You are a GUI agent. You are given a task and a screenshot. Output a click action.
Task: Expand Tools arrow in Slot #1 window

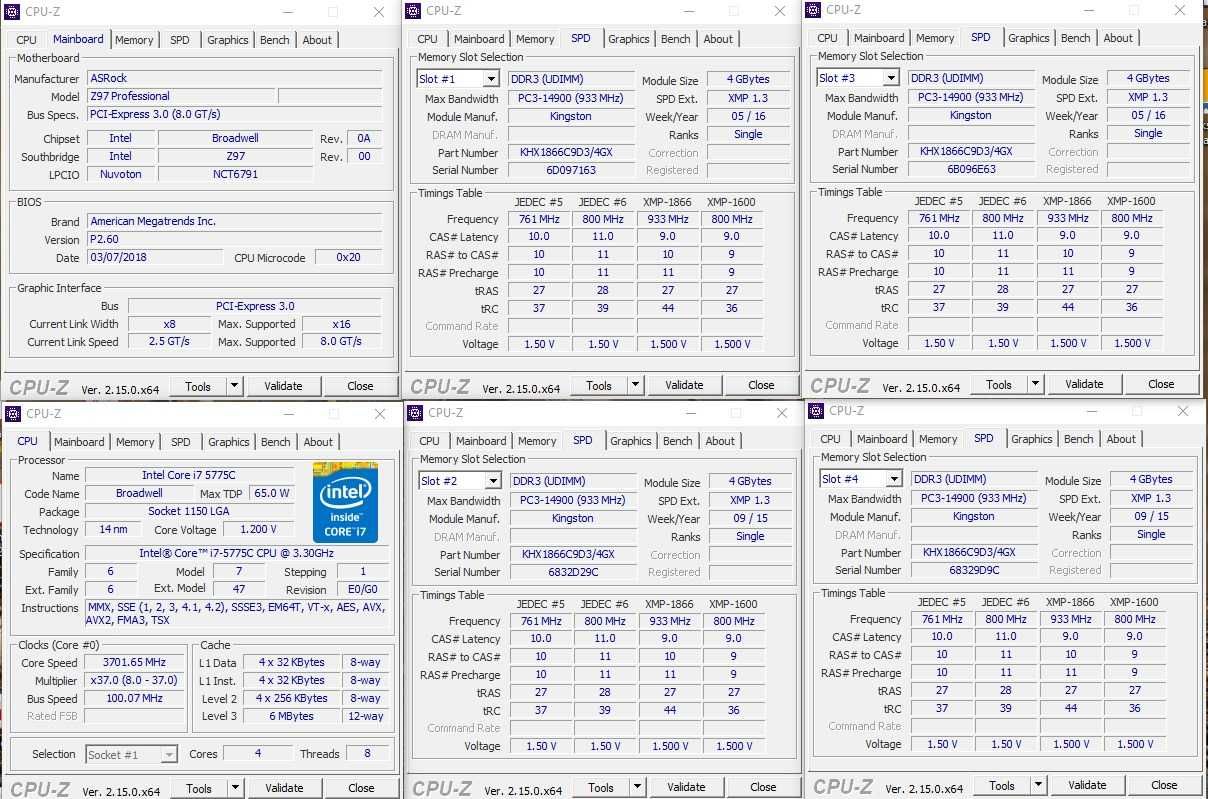pyautogui.click(x=635, y=385)
